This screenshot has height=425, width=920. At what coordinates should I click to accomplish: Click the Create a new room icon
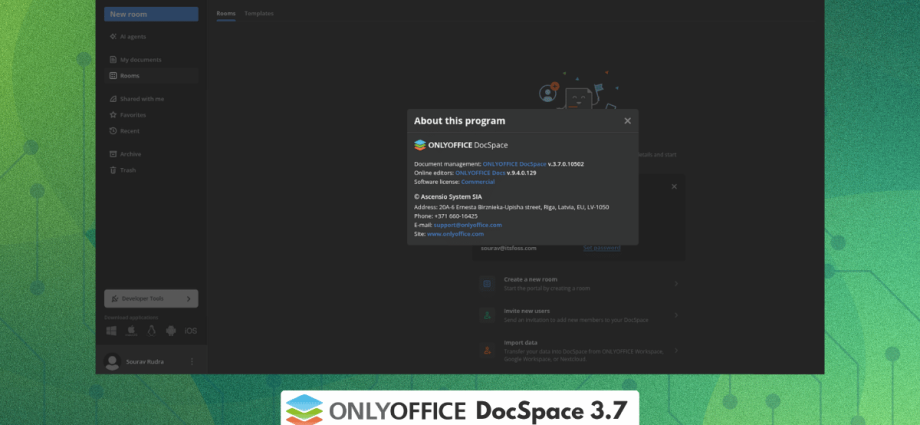(x=487, y=284)
